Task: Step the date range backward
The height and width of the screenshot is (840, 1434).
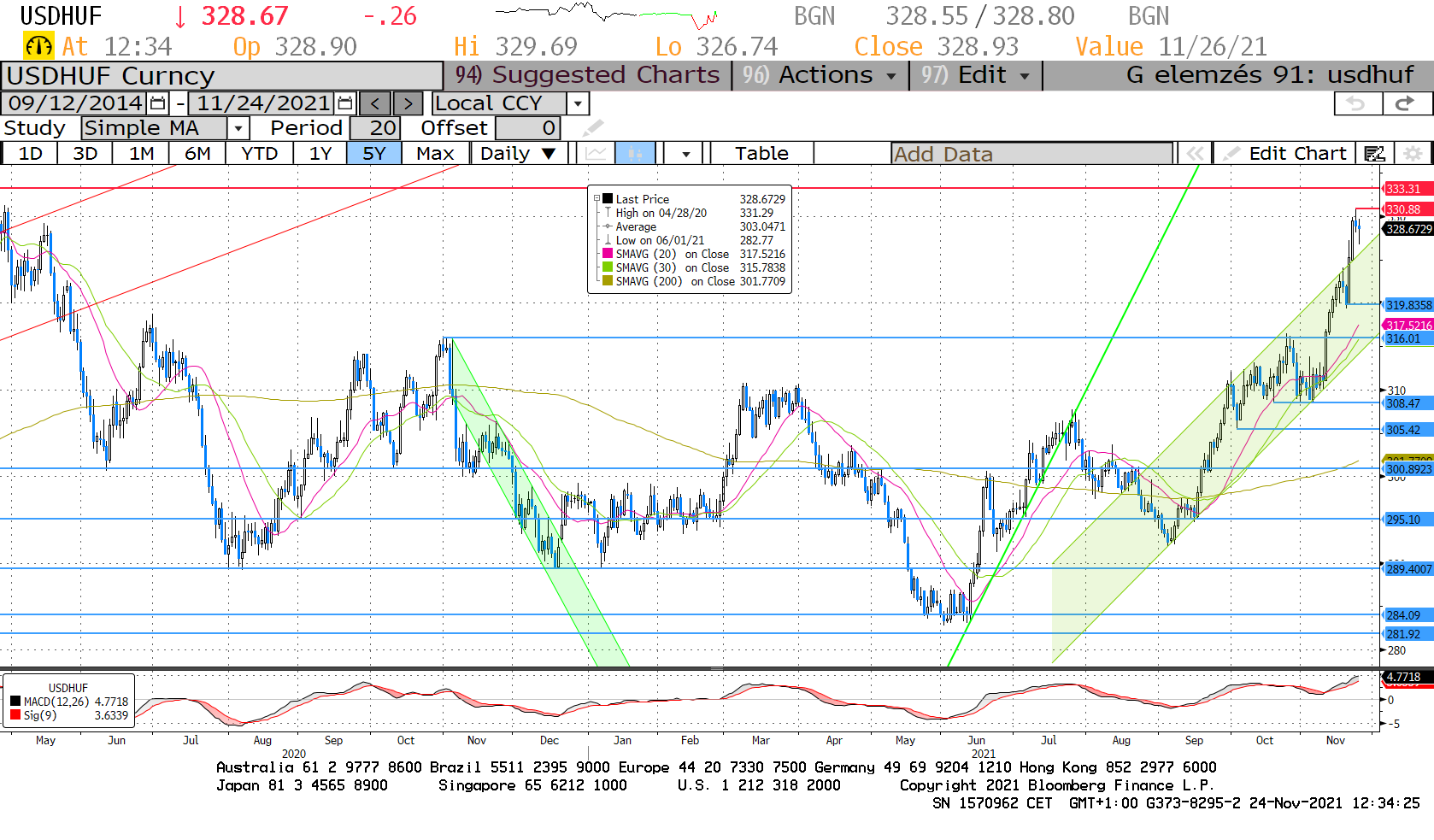Action: click(375, 103)
